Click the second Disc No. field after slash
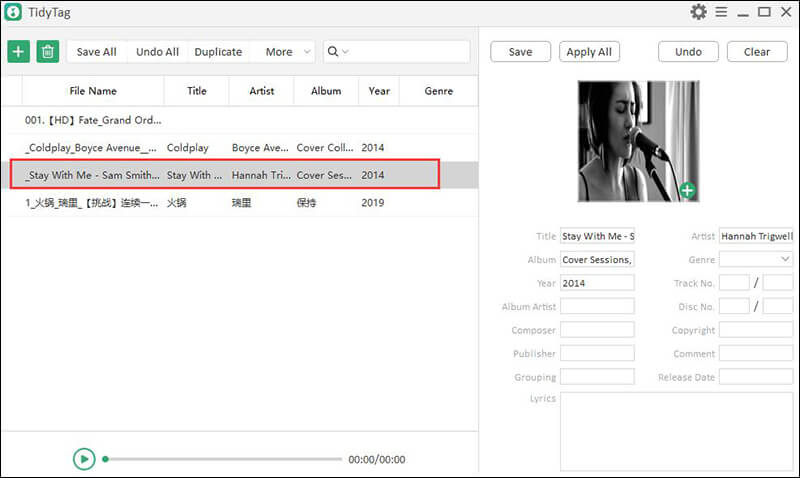 [778, 306]
